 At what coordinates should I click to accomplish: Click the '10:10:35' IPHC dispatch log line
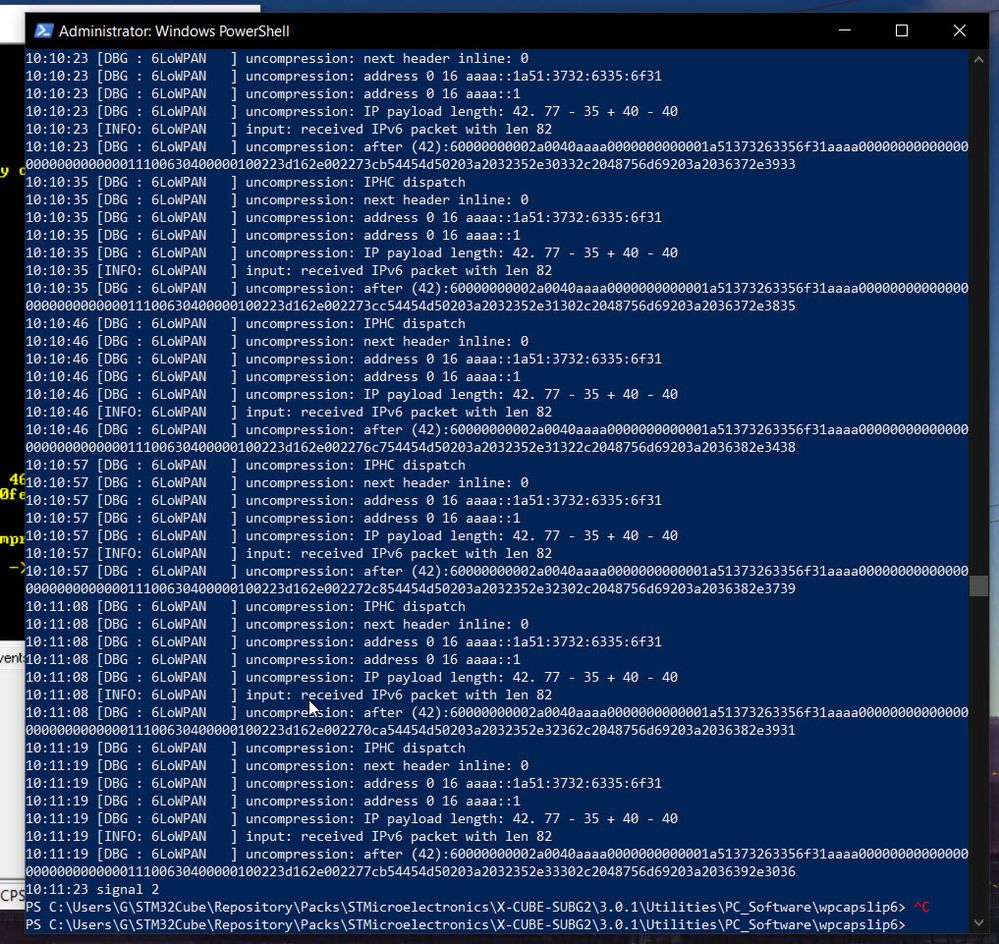click(245, 182)
